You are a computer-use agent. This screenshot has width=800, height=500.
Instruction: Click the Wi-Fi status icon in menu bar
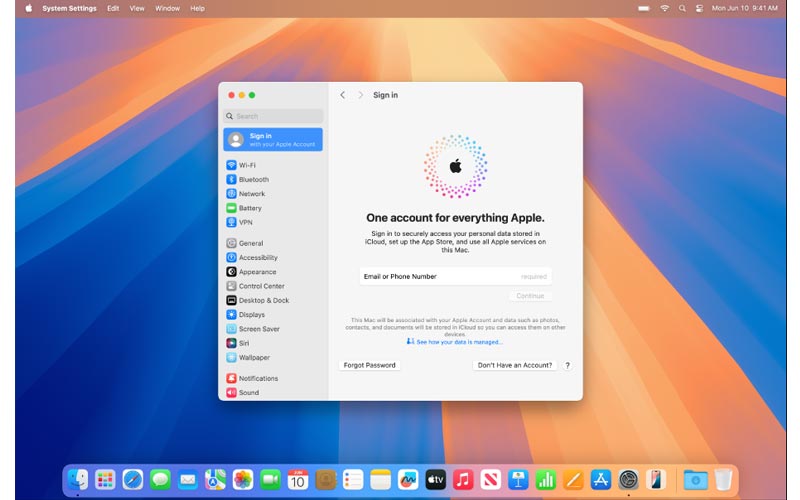point(664,8)
